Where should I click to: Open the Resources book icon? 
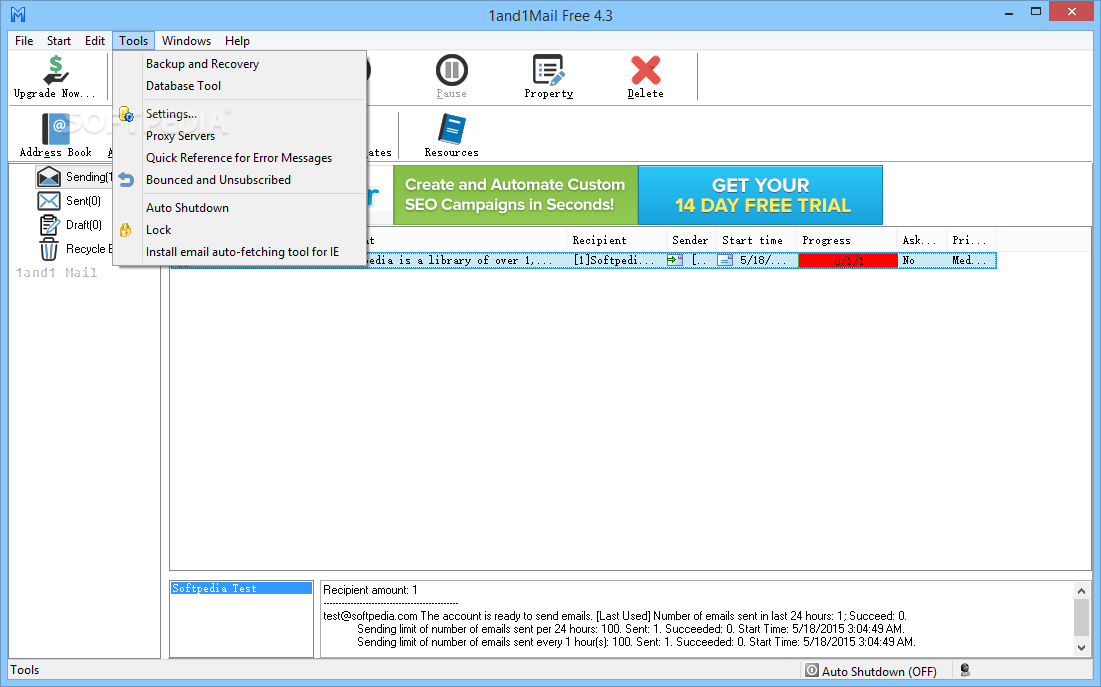[451, 129]
